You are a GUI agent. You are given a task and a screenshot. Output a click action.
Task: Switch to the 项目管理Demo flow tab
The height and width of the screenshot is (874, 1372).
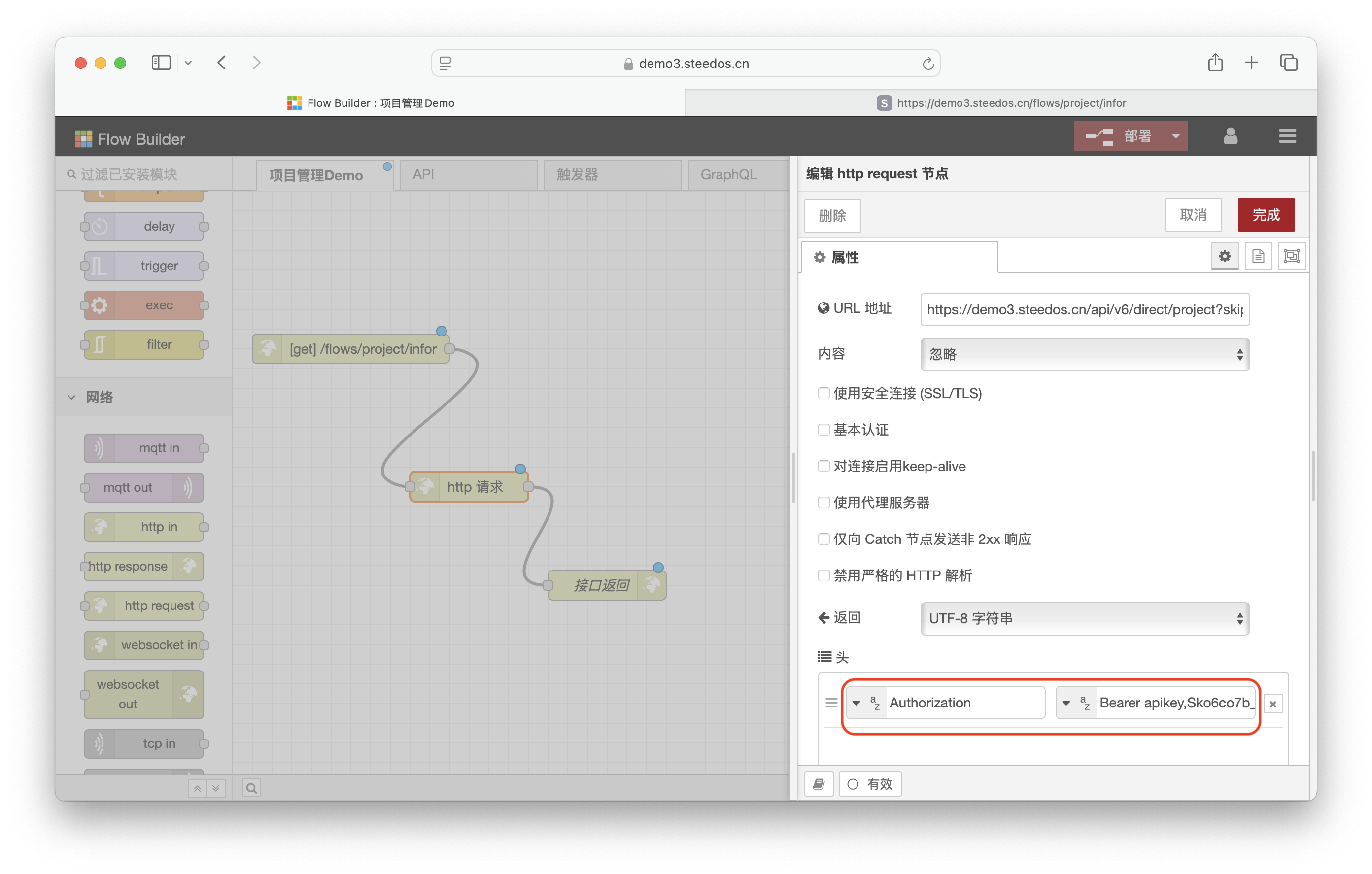point(324,175)
